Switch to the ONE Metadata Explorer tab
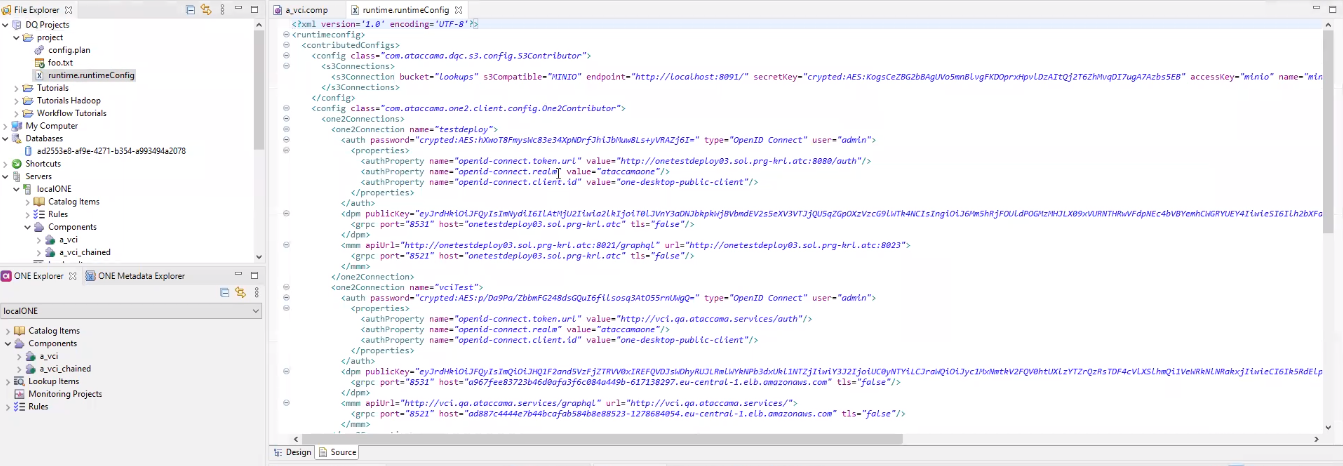The width and height of the screenshot is (1343, 466). pos(141,276)
